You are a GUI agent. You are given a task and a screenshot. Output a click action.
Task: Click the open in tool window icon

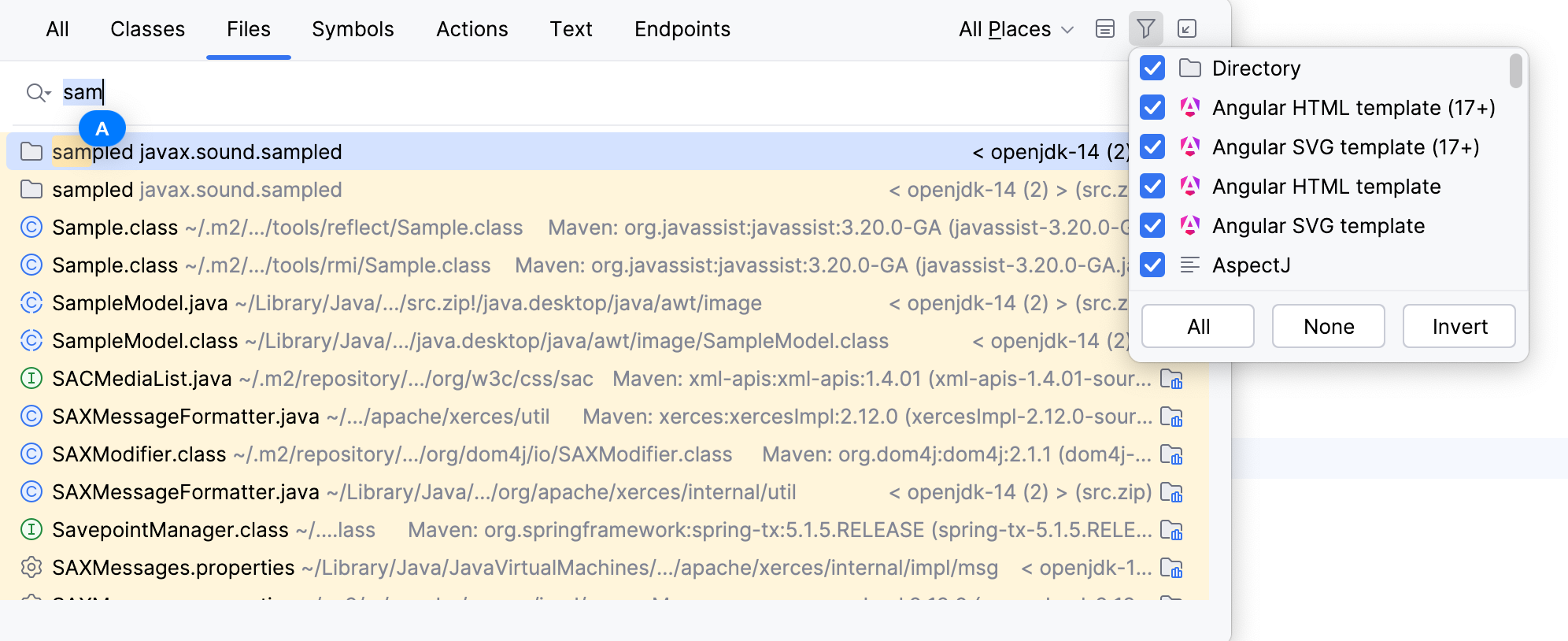[1187, 29]
